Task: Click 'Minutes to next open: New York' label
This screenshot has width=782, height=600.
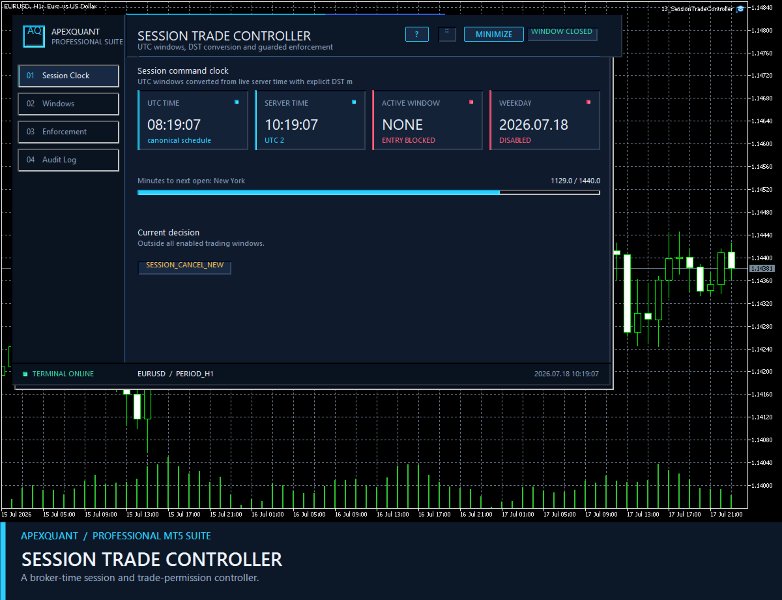Action: tap(191, 181)
